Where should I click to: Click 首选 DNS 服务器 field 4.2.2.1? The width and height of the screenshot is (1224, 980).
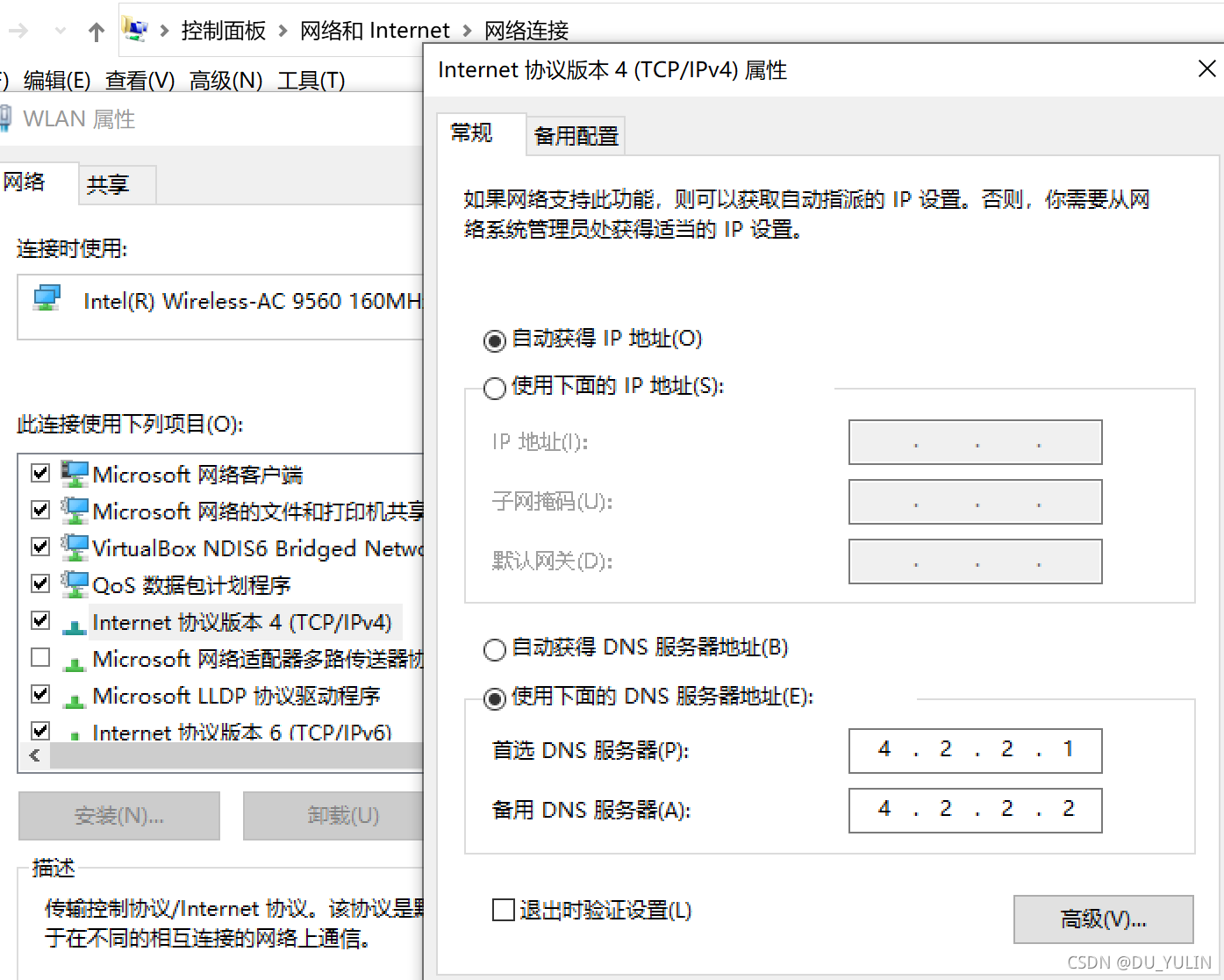click(x=976, y=751)
